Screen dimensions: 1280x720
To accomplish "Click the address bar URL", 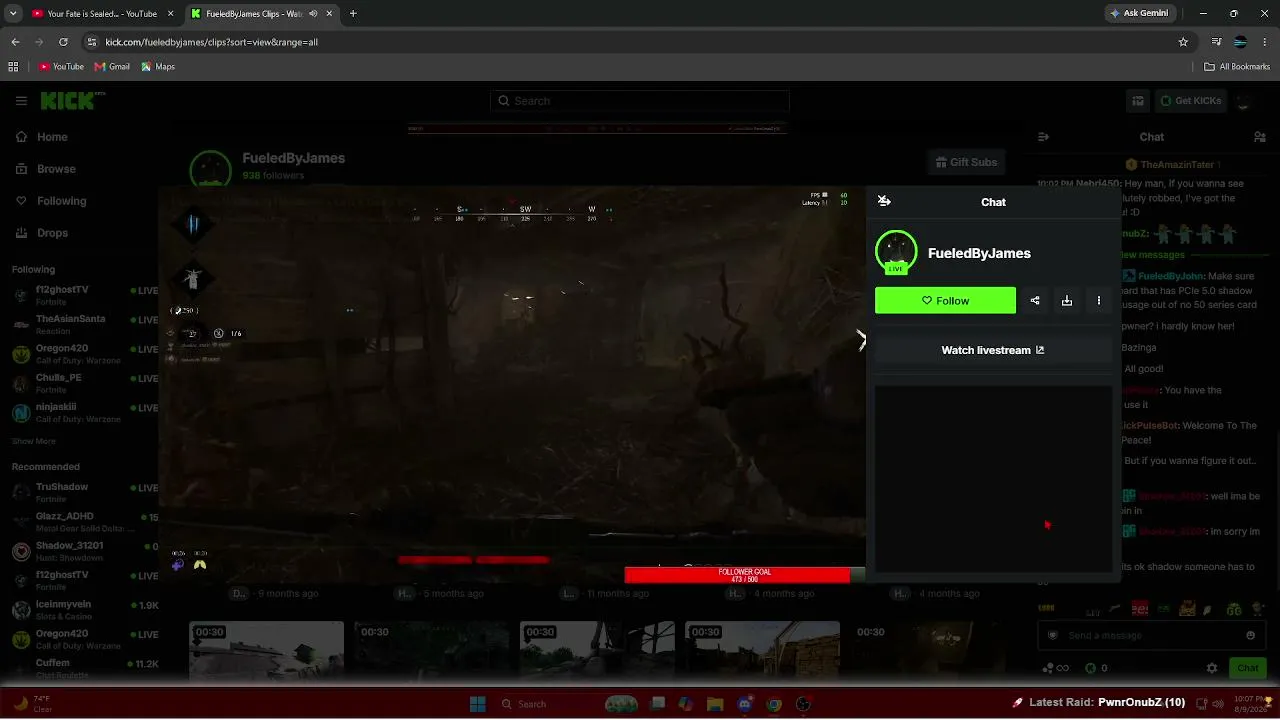I will (211, 42).
